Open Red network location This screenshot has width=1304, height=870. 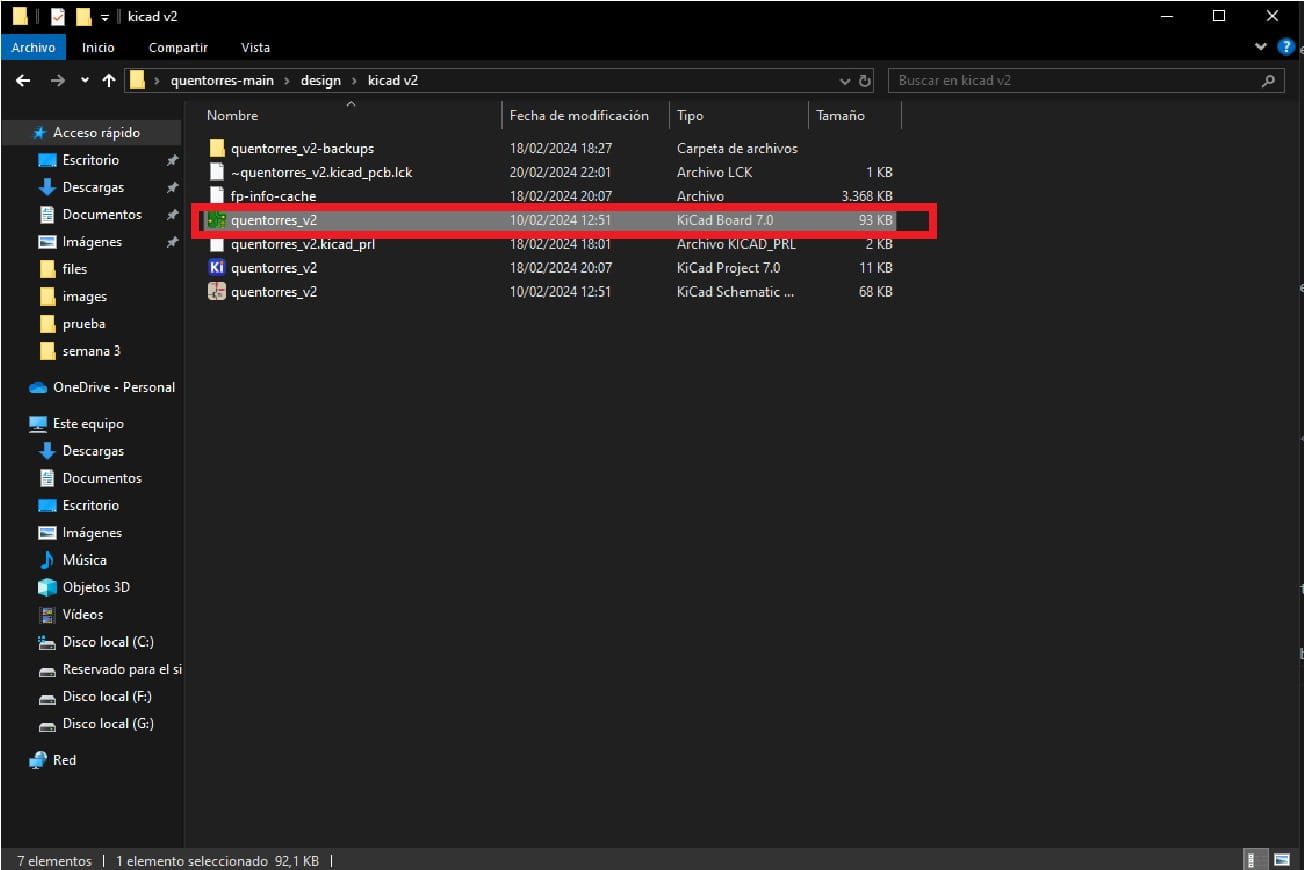(x=53, y=760)
